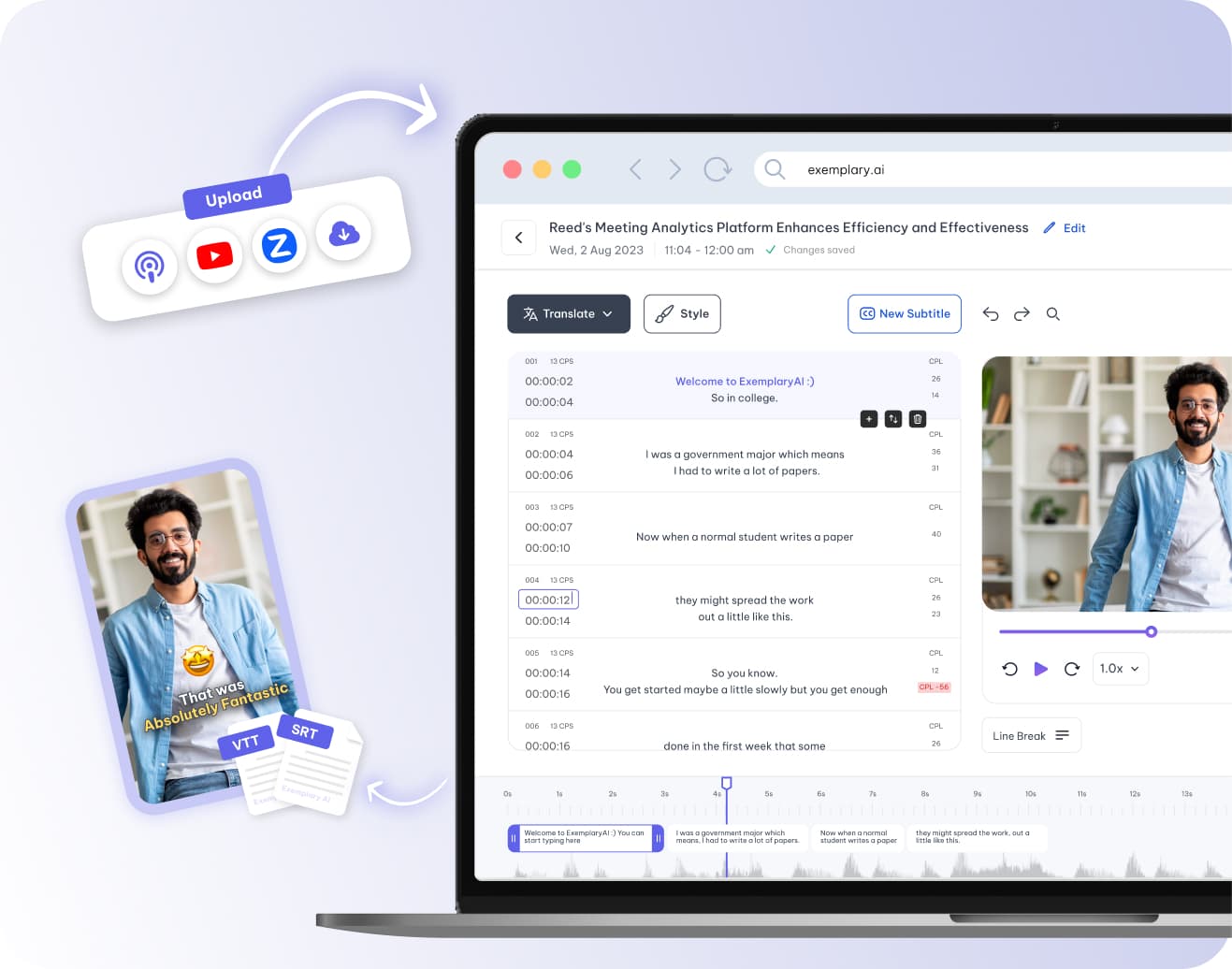Image resolution: width=1232 pixels, height=969 pixels.
Task: Create a New Subtitle
Action: pos(904,314)
